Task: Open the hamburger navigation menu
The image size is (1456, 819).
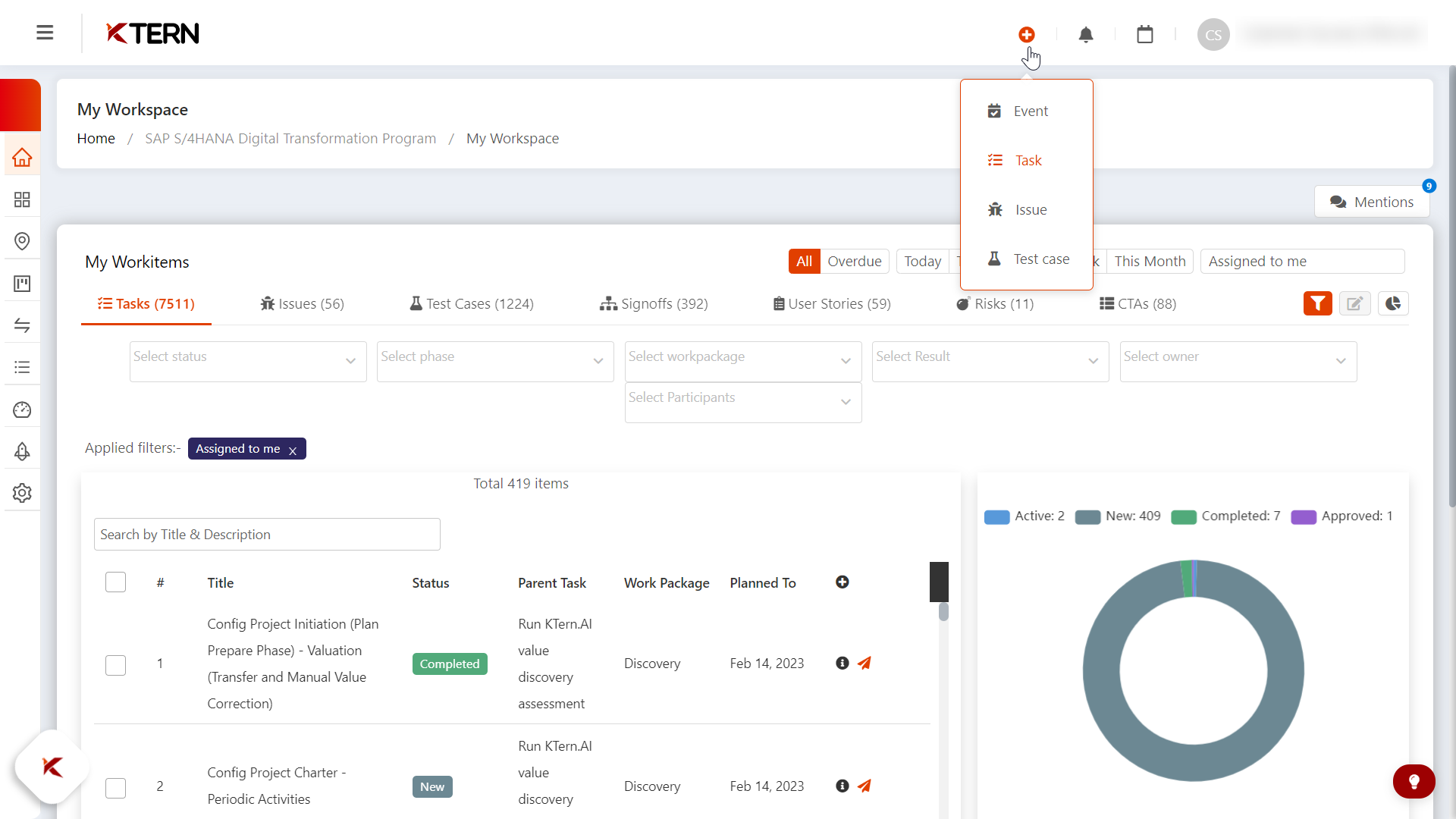Action: pos(45,33)
